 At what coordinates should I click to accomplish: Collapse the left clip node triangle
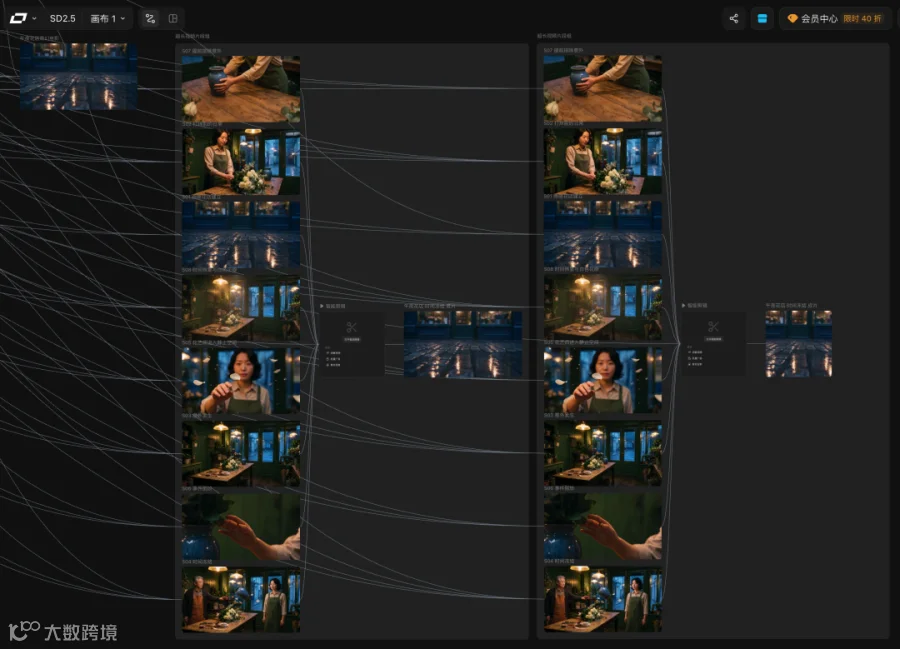point(322,306)
